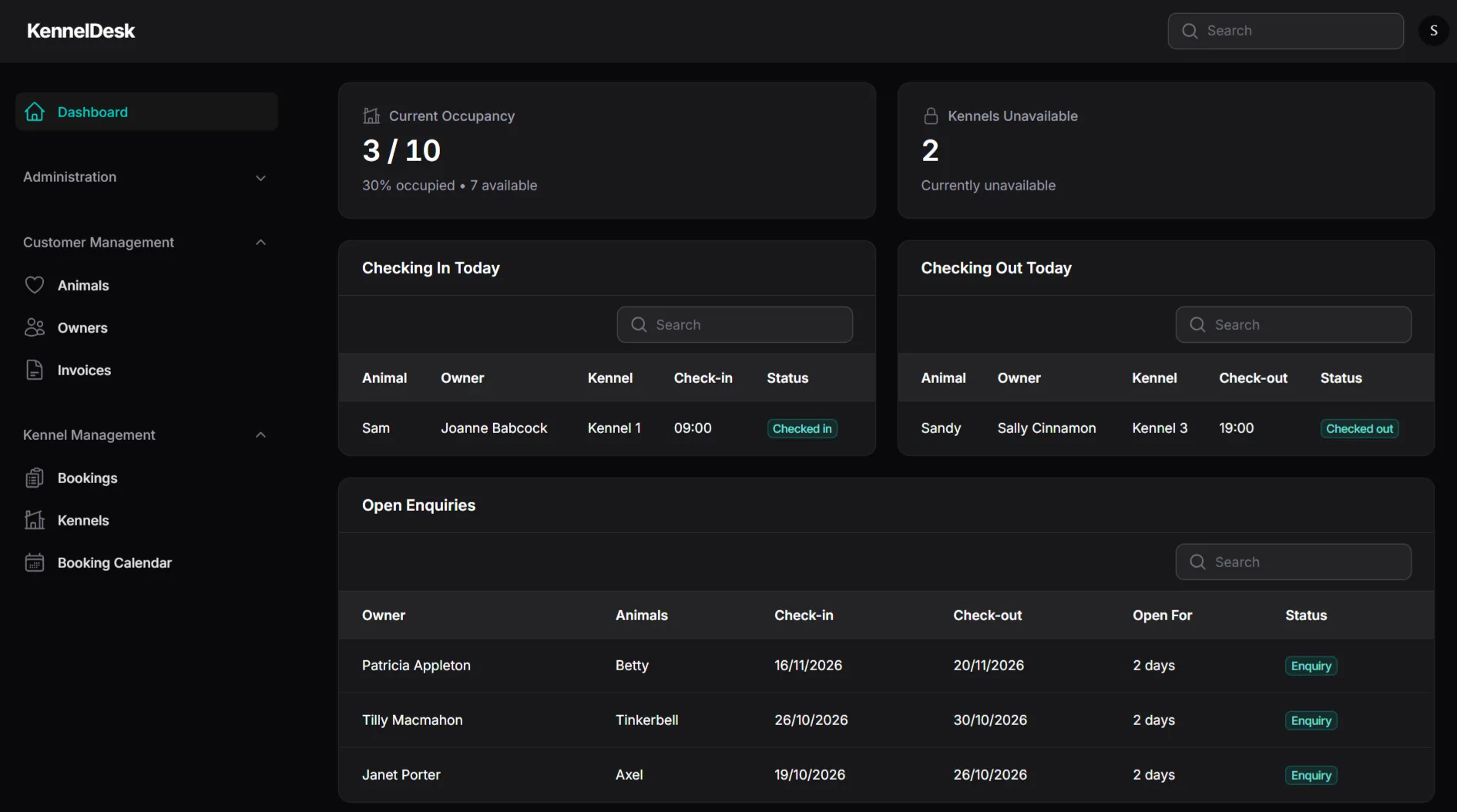The width and height of the screenshot is (1457, 812).
Task: Select animal Betty in enquiries
Action: [x=632, y=665]
